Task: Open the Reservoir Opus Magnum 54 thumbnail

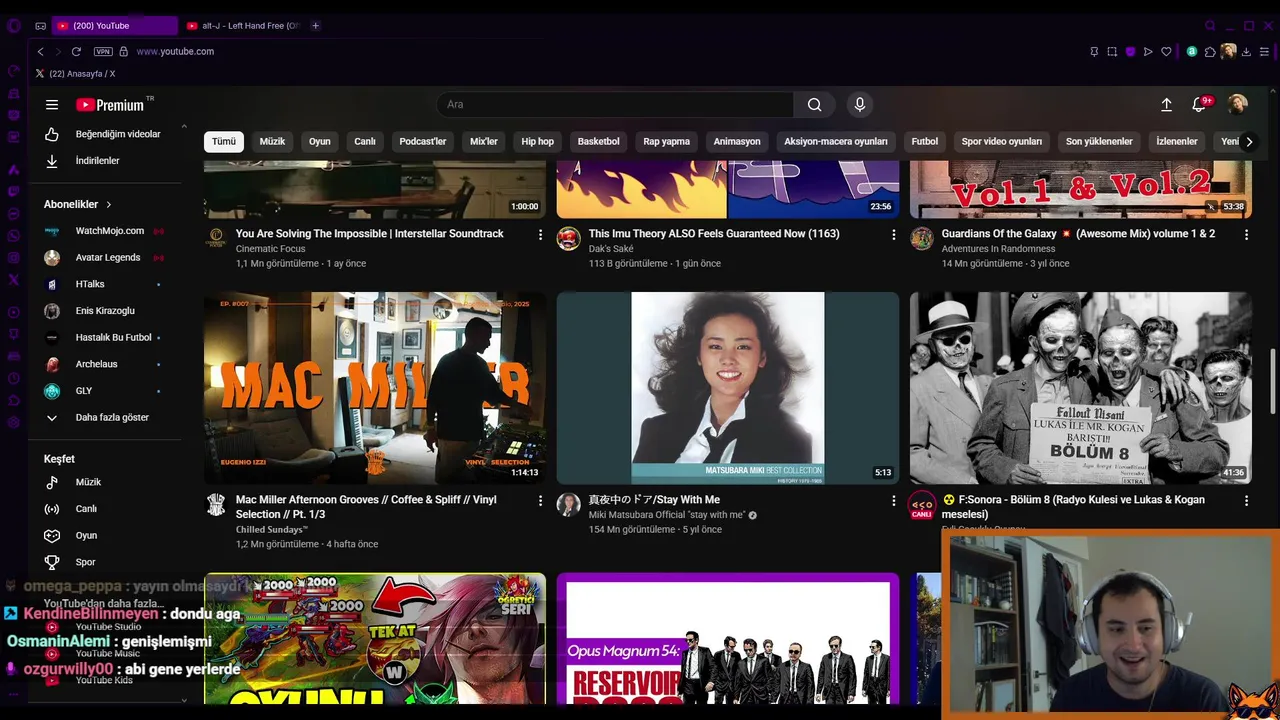Action: (x=728, y=640)
